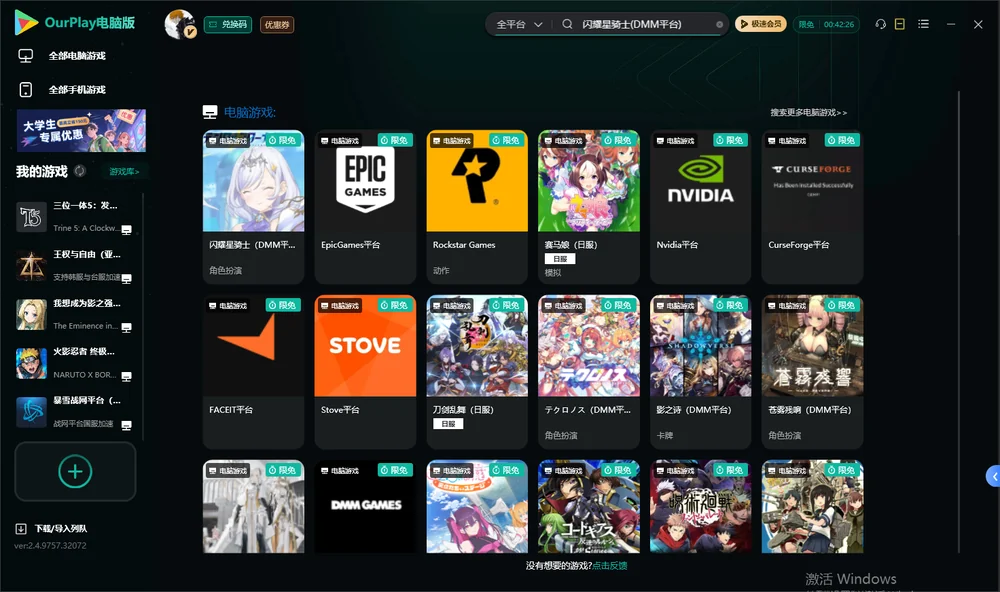Refresh the 我的游戏 list icon

point(80,171)
